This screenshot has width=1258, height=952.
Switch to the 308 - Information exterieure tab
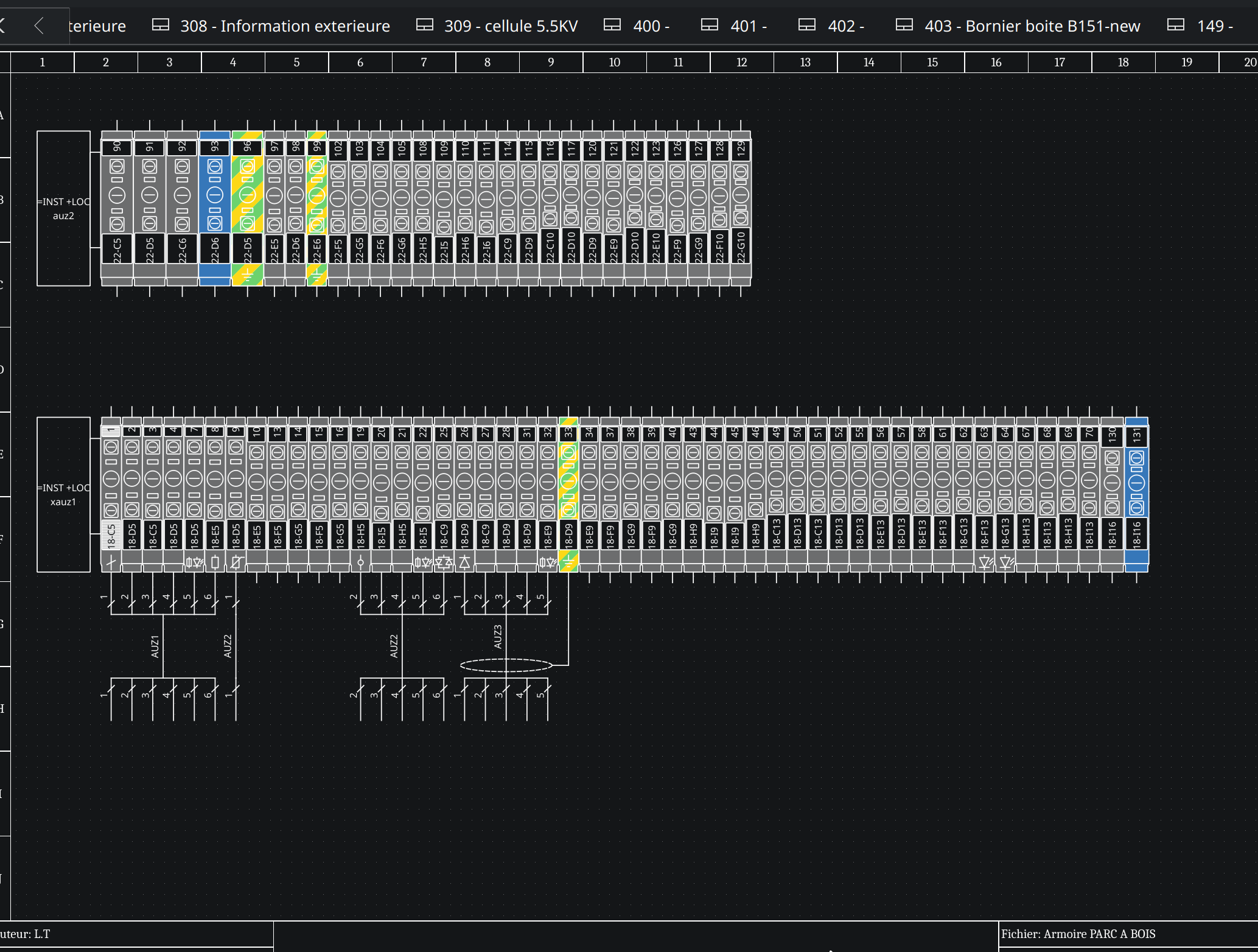point(271,26)
